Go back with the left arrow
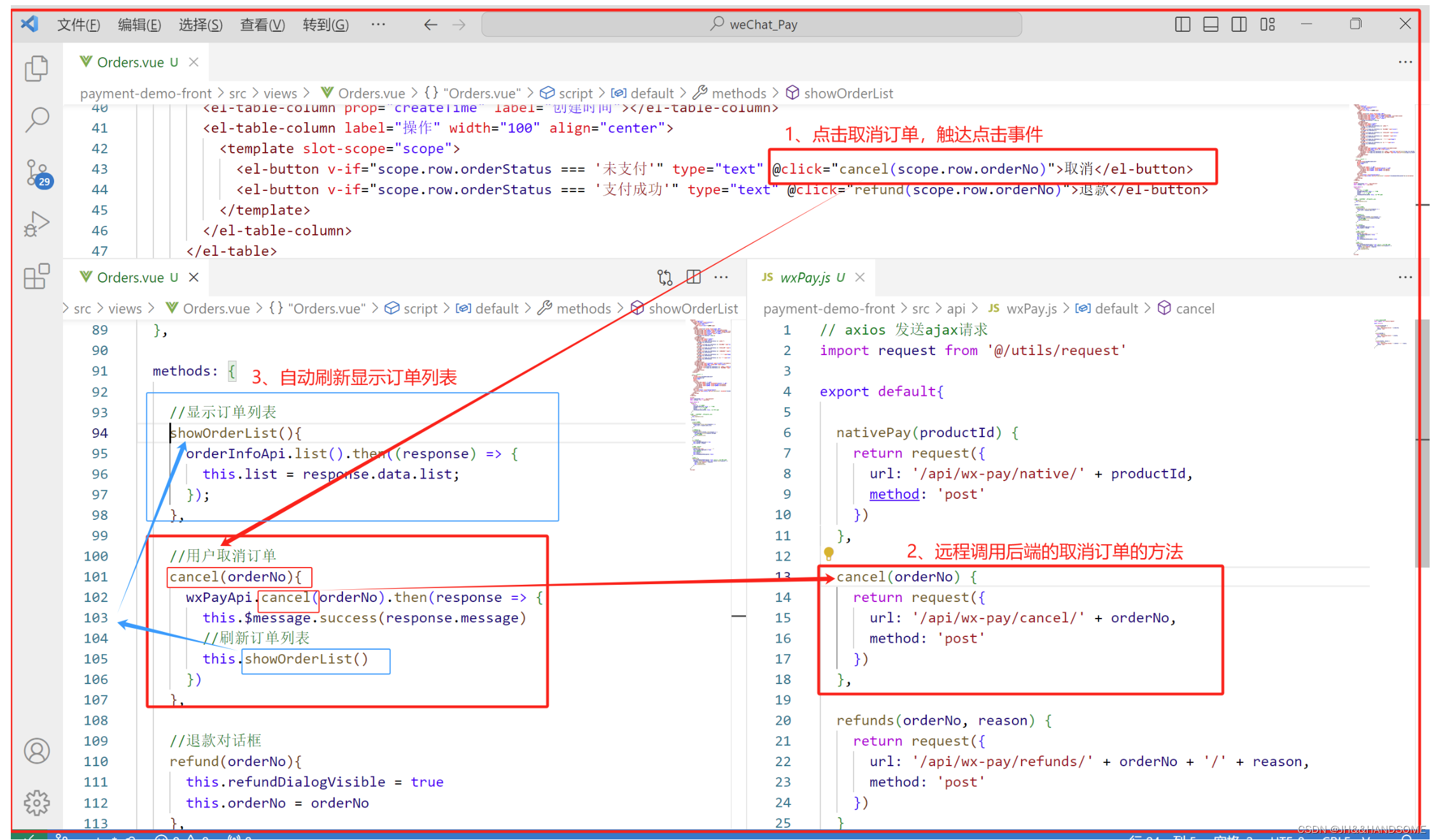This screenshot has height=840, width=1436. point(430,24)
